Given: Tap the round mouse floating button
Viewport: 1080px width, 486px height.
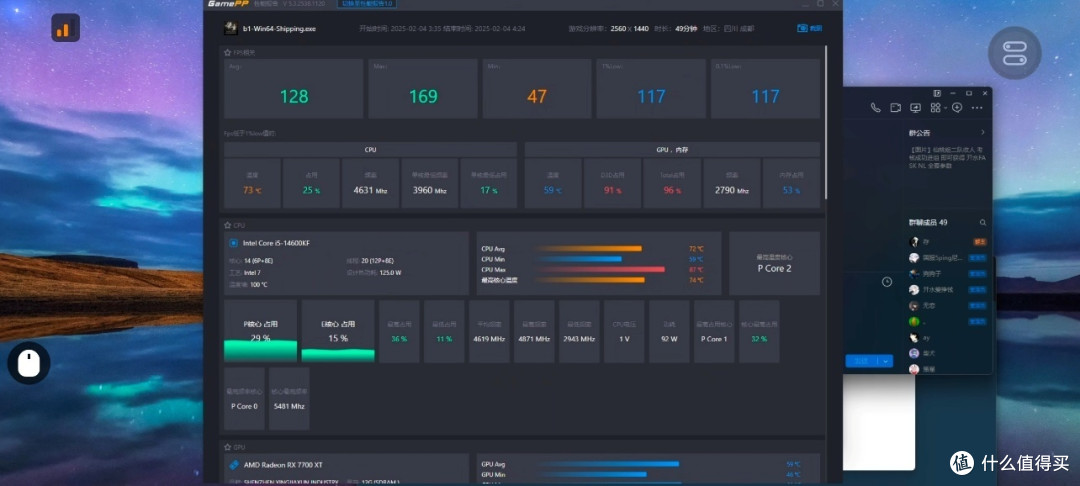Looking at the screenshot, I should click(28, 363).
